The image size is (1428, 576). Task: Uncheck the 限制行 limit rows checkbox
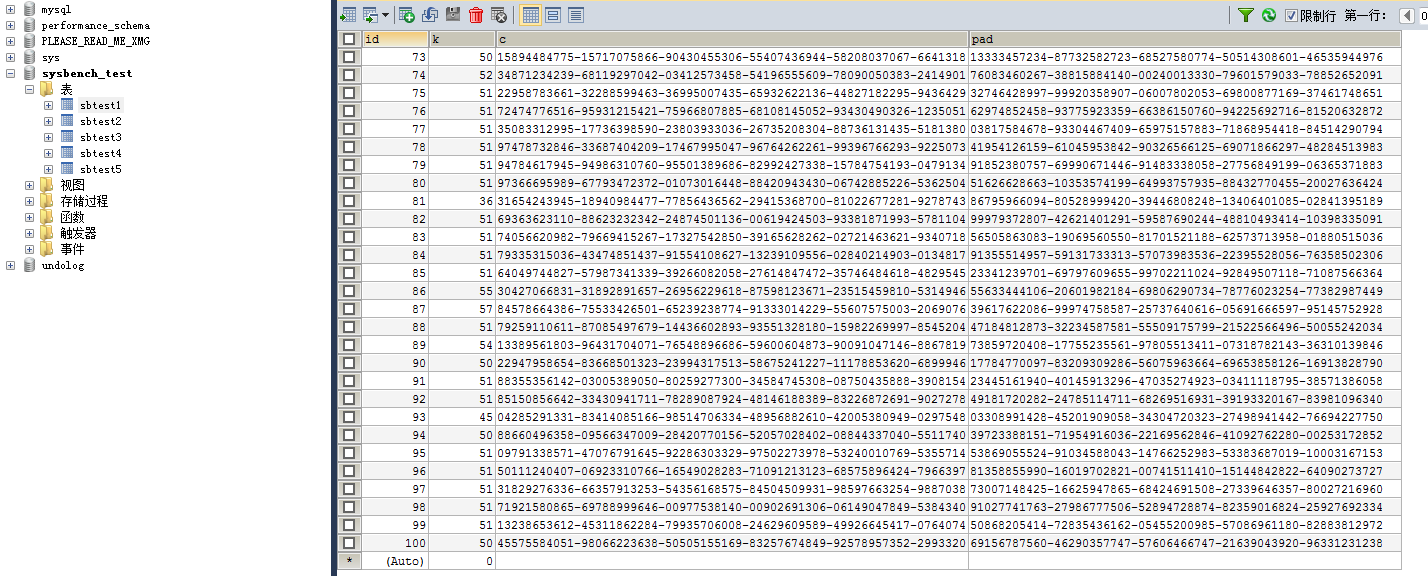1290,15
